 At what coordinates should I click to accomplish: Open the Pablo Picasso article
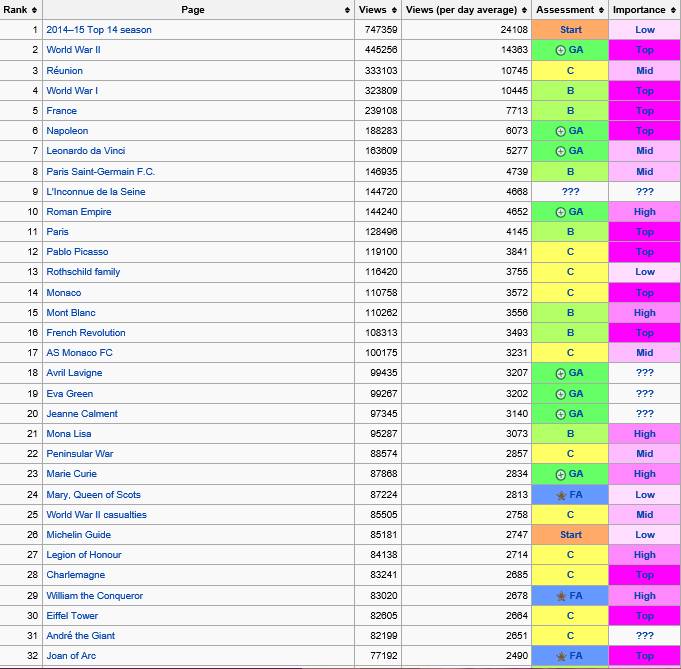click(x=77, y=252)
